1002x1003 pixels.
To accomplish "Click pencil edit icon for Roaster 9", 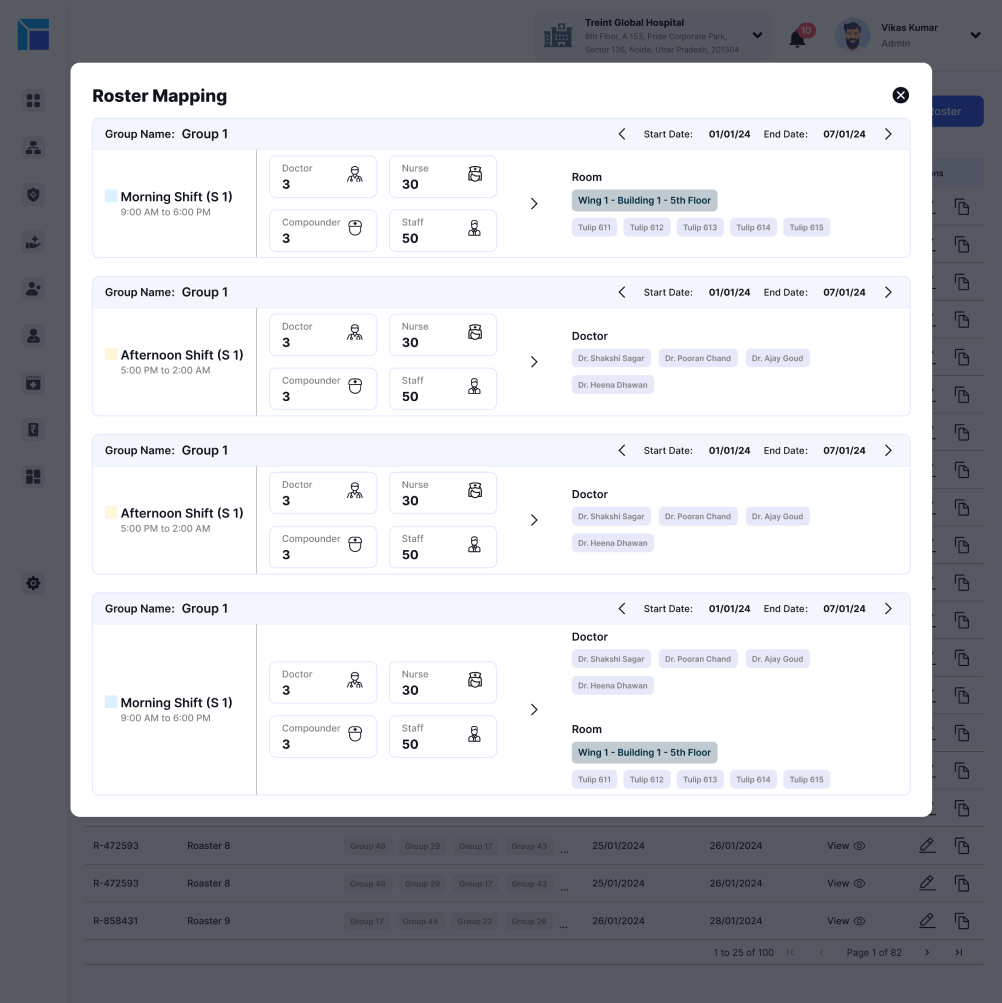I will [x=927, y=920].
